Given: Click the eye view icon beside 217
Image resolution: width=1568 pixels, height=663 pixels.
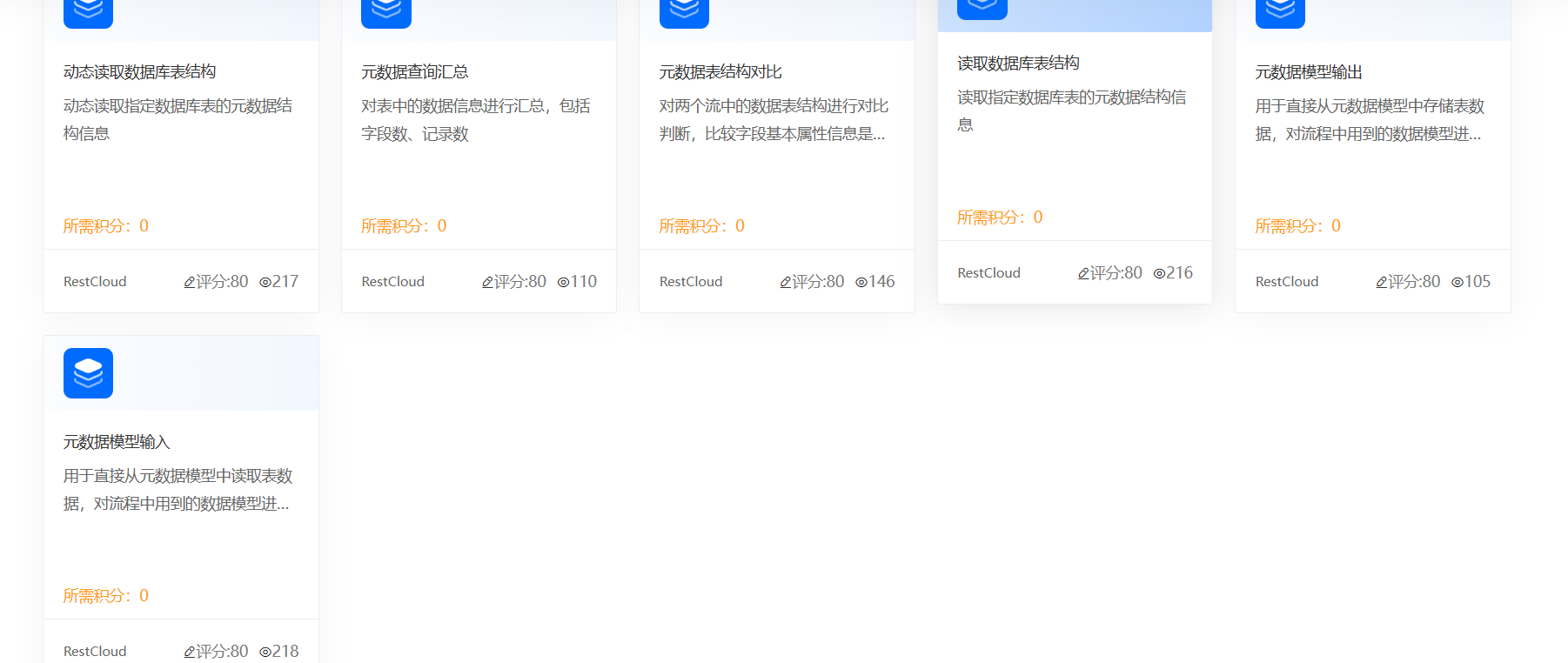Looking at the screenshot, I should [x=265, y=282].
